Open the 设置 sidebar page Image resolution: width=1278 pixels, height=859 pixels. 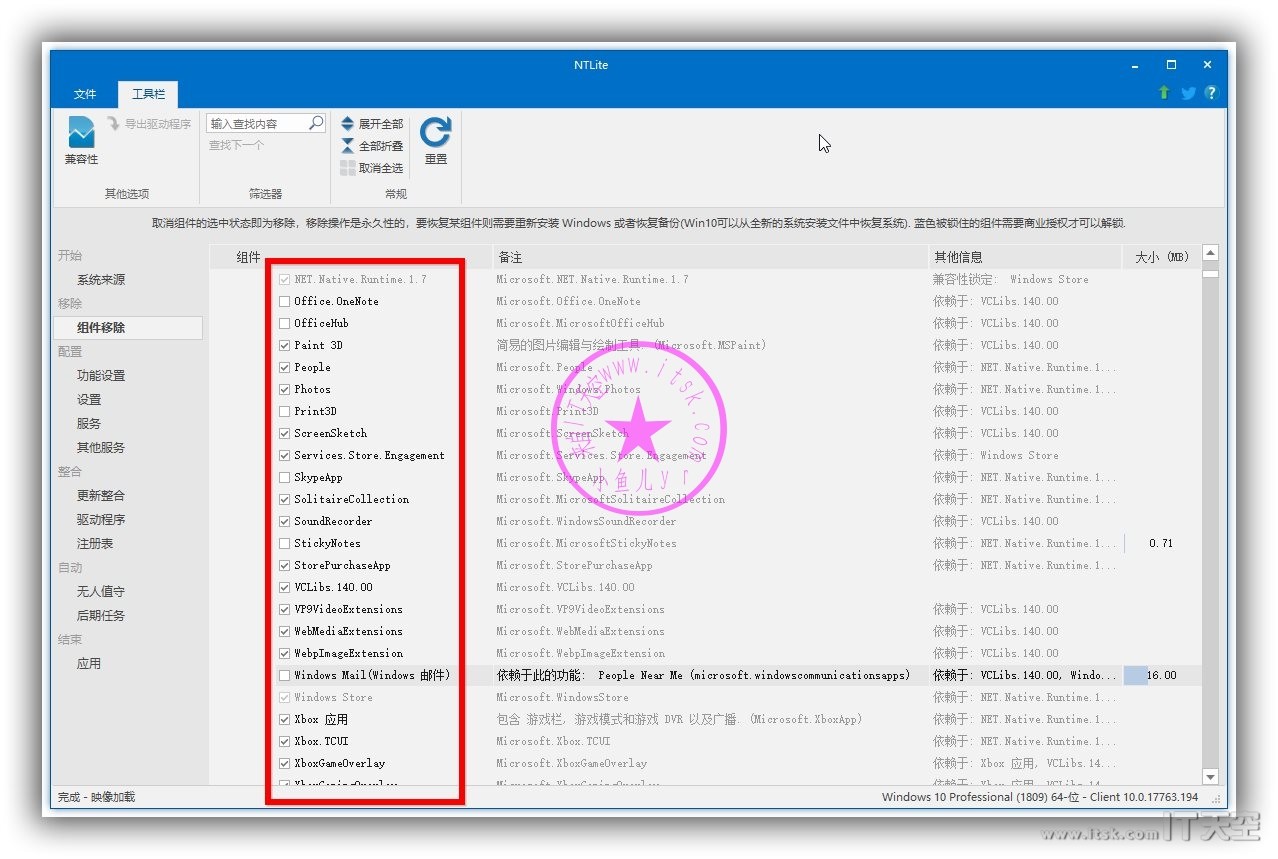(89, 400)
